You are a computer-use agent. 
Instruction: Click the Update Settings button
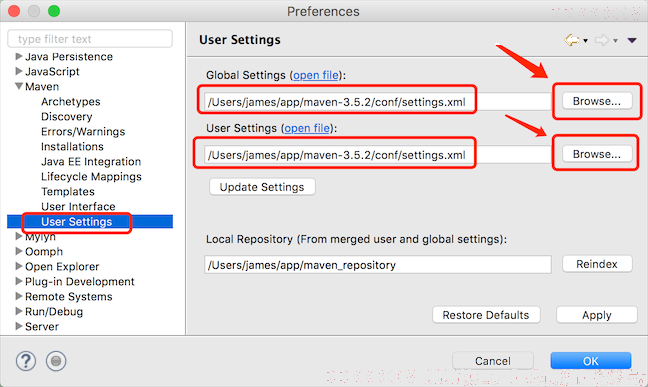click(x=262, y=187)
